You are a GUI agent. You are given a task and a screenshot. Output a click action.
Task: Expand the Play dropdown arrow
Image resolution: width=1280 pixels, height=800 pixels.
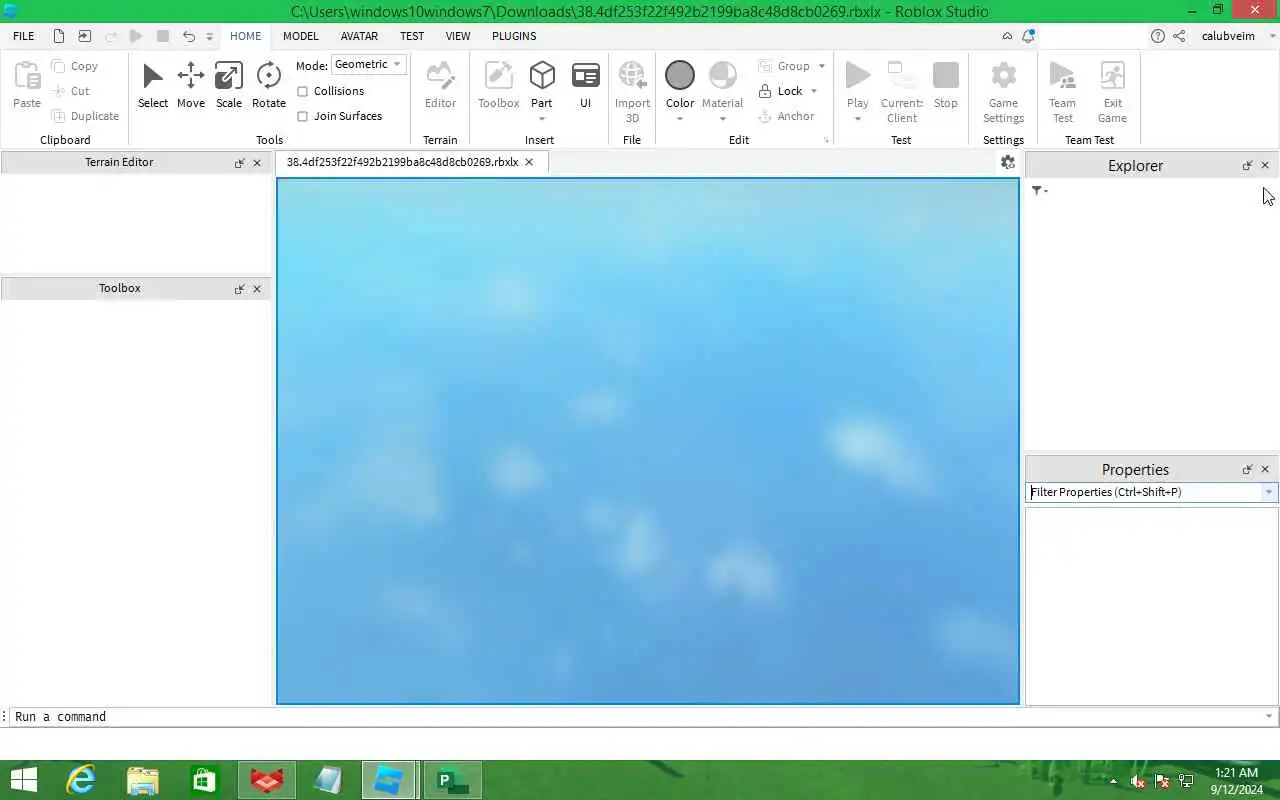858,119
